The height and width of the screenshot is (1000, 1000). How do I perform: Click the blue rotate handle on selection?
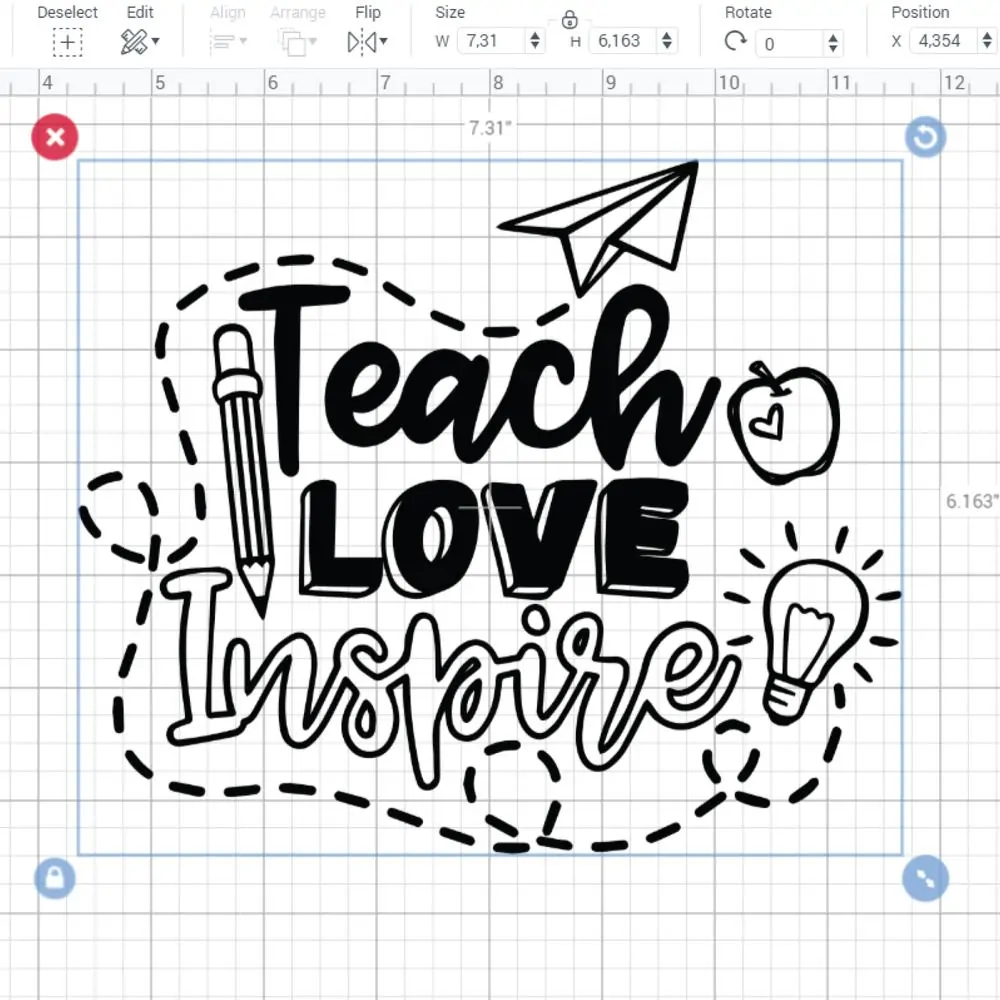point(925,136)
